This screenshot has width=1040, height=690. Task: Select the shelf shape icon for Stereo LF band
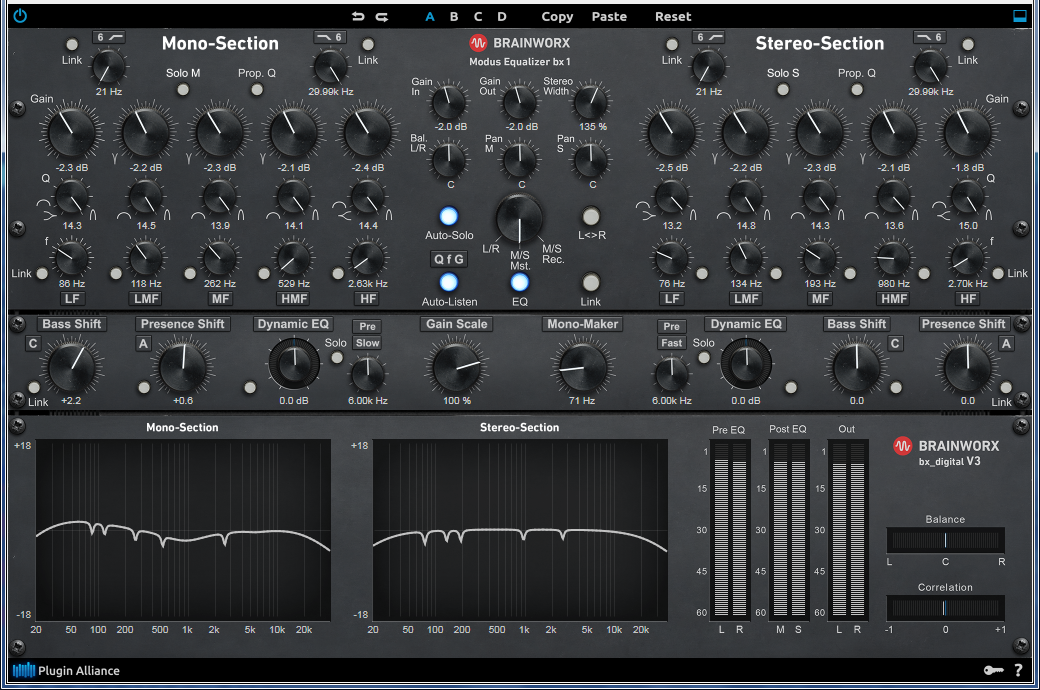pos(648,216)
